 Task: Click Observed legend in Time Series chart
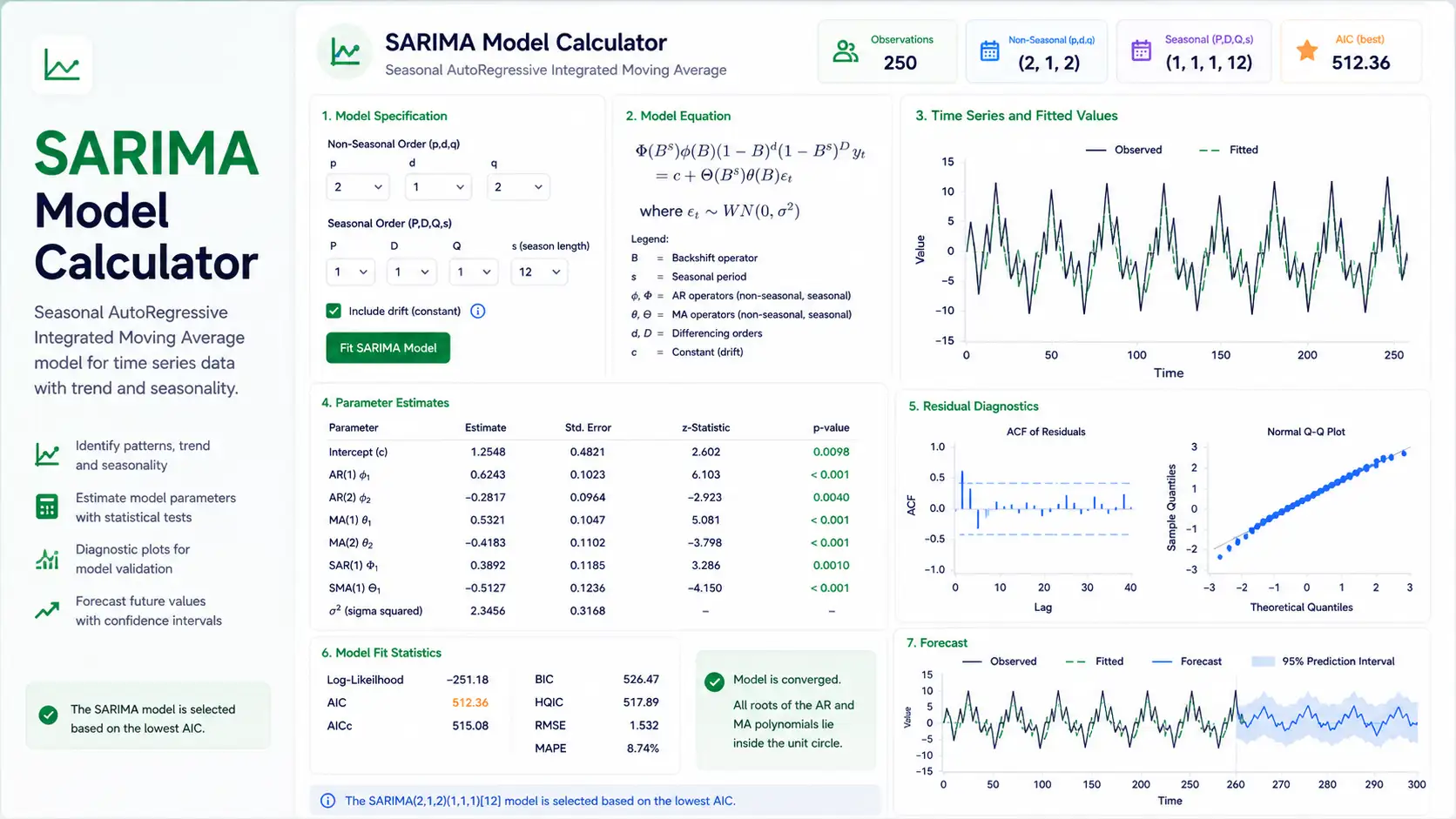click(1123, 150)
